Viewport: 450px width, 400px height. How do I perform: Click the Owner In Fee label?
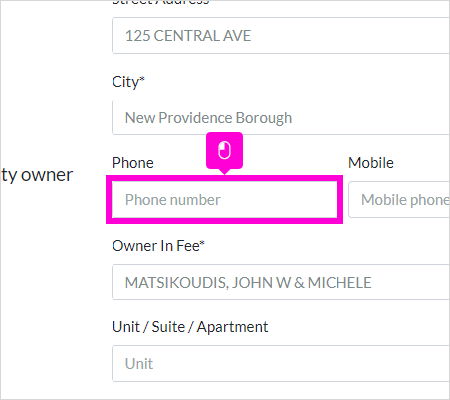pos(158,246)
